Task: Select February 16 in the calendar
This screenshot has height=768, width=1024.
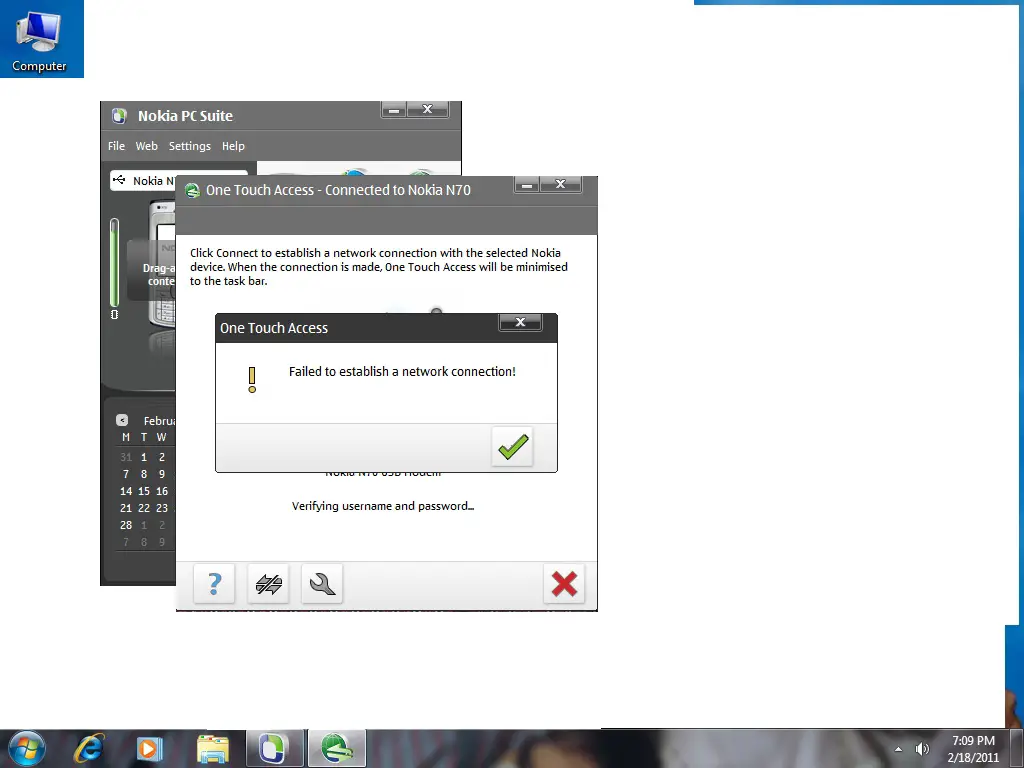Action: (x=162, y=491)
